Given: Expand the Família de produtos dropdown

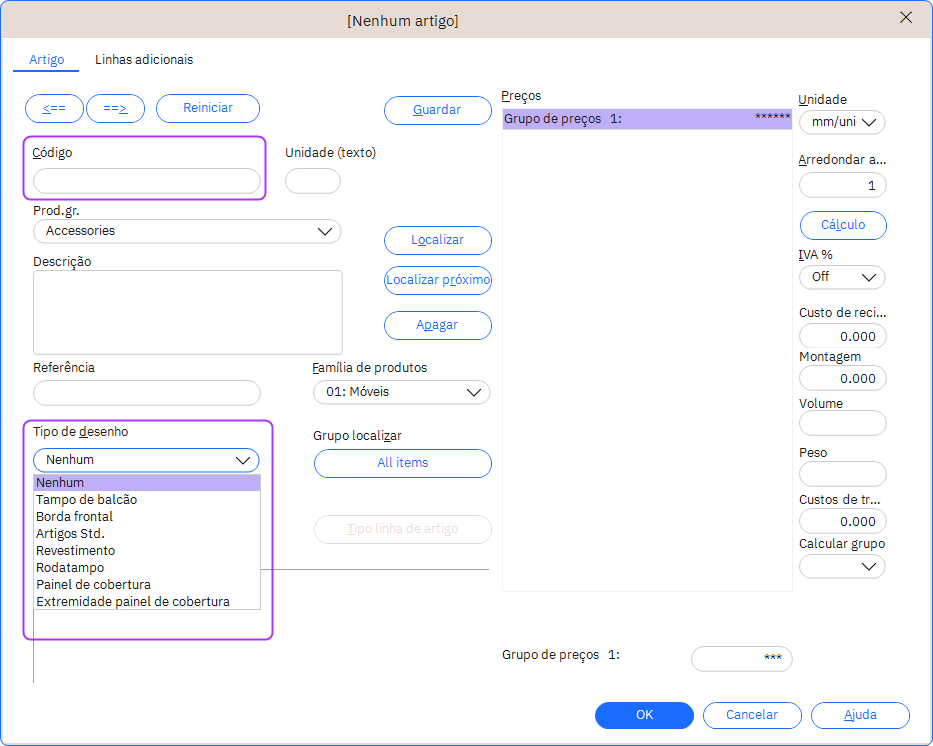Looking at the screenshot, I should click(401, 392).
